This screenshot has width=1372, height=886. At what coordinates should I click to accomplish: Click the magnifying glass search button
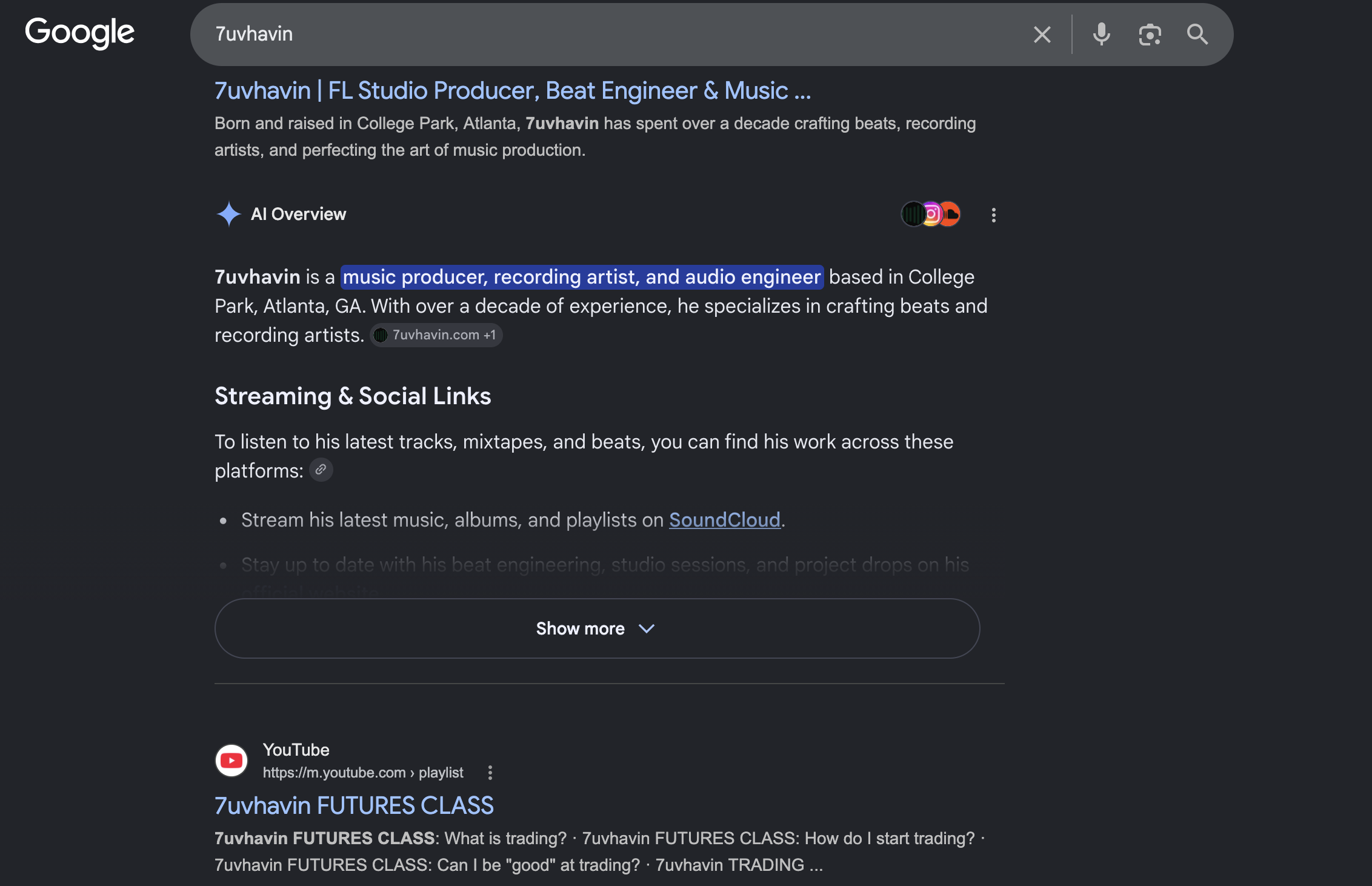1197,35
